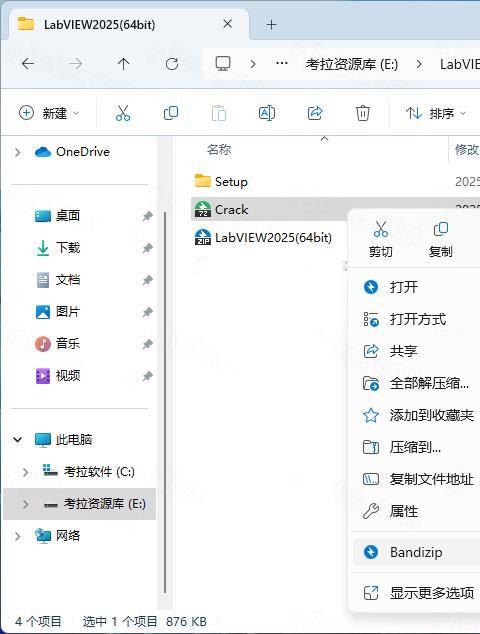This screenshot has width=480, height=634.
Task: Collapse the 此电脑 tree node
Action: point(17,439)
